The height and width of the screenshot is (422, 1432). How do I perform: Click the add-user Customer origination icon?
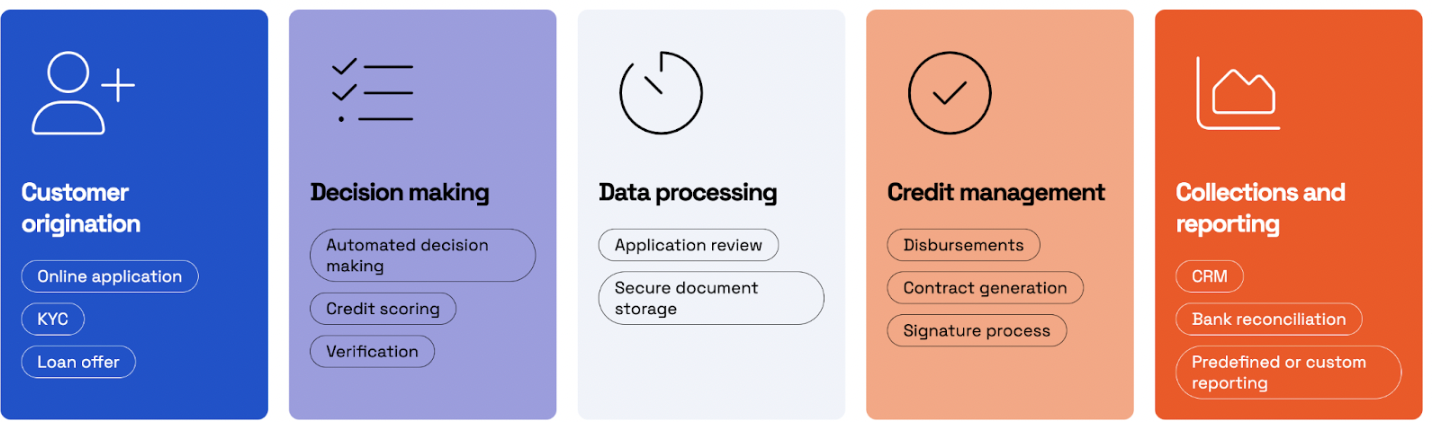point(82,93)
